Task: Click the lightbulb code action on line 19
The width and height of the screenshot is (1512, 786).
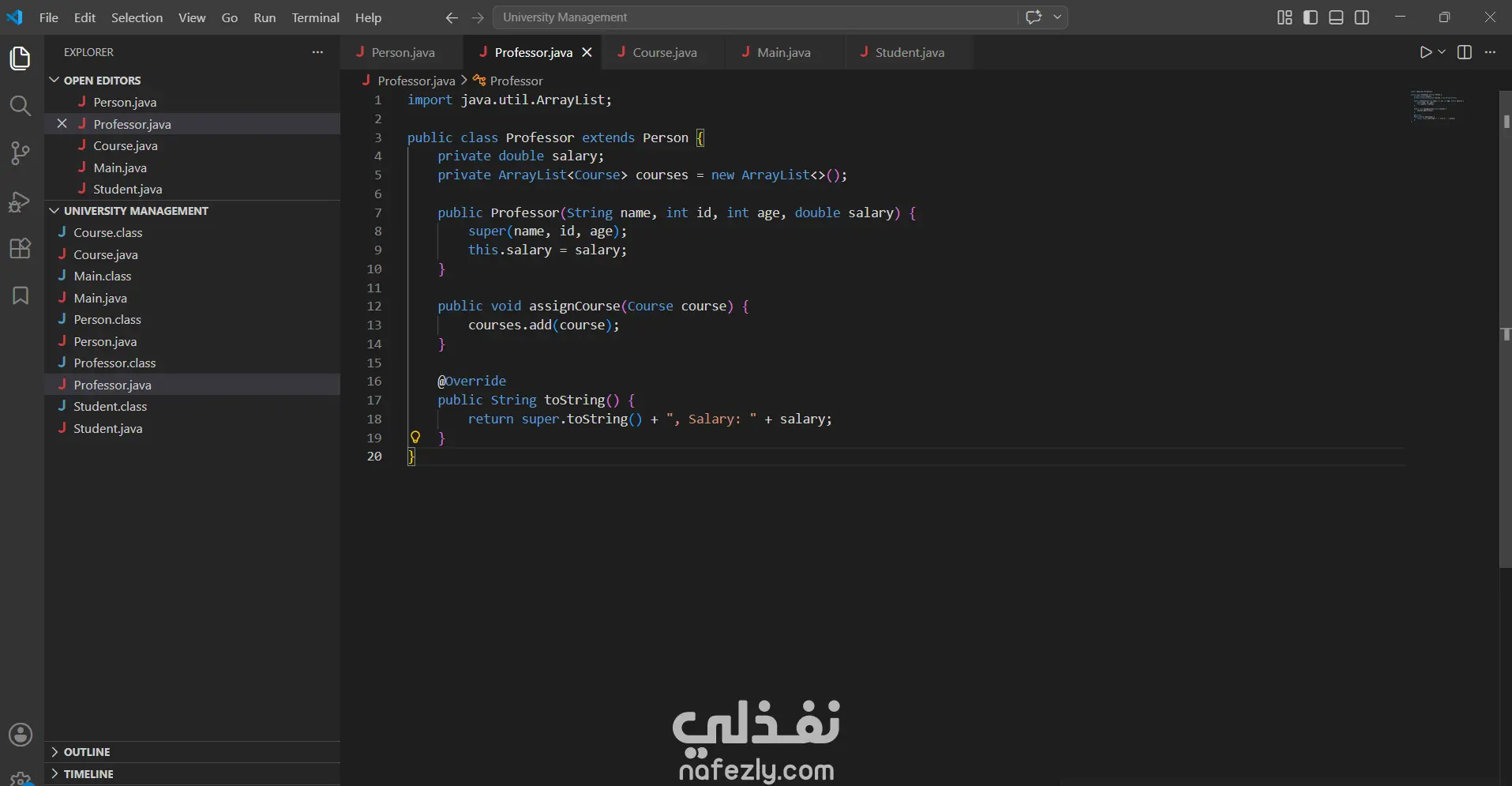Action: pyautogui.click(x=415, y=437)
